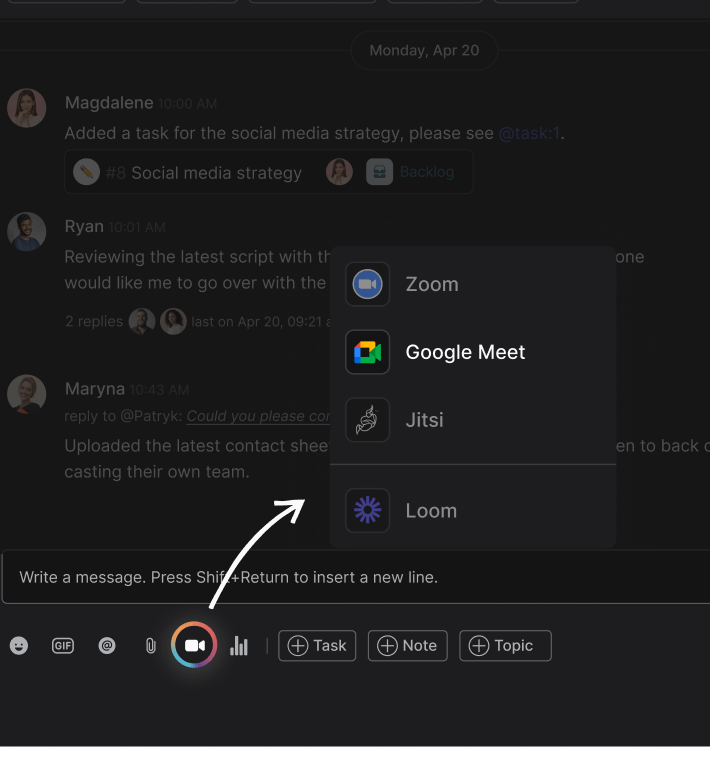Open the Backlog status label
710x763 pixels.
tap(427, 172)
